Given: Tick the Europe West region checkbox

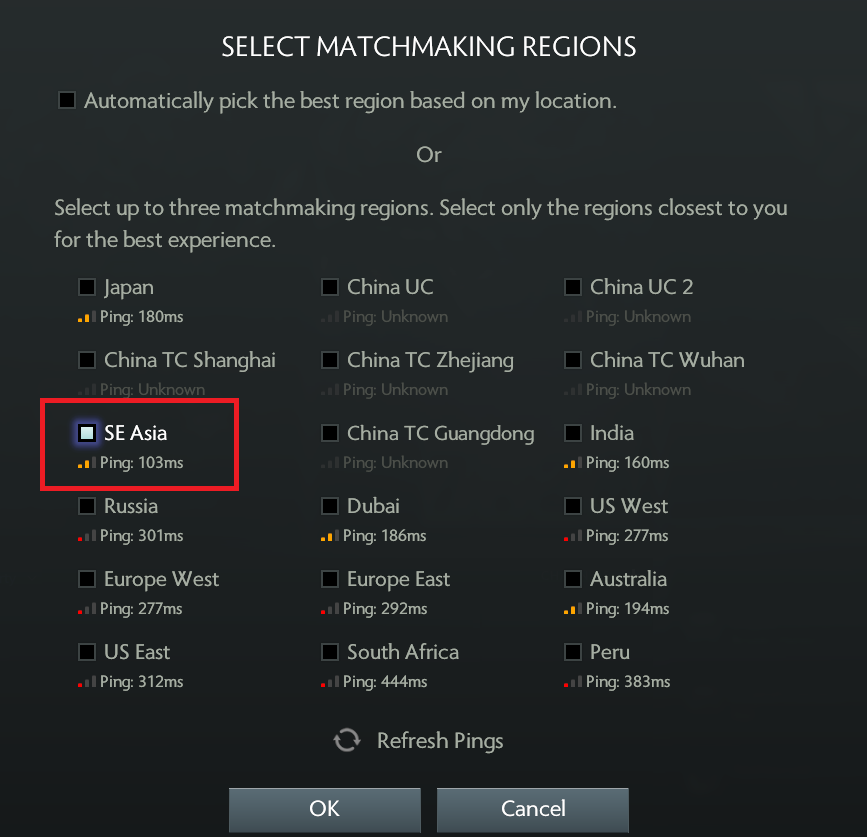Looking at the screenshot, I should pyautogui.click(x=87, y=579).
